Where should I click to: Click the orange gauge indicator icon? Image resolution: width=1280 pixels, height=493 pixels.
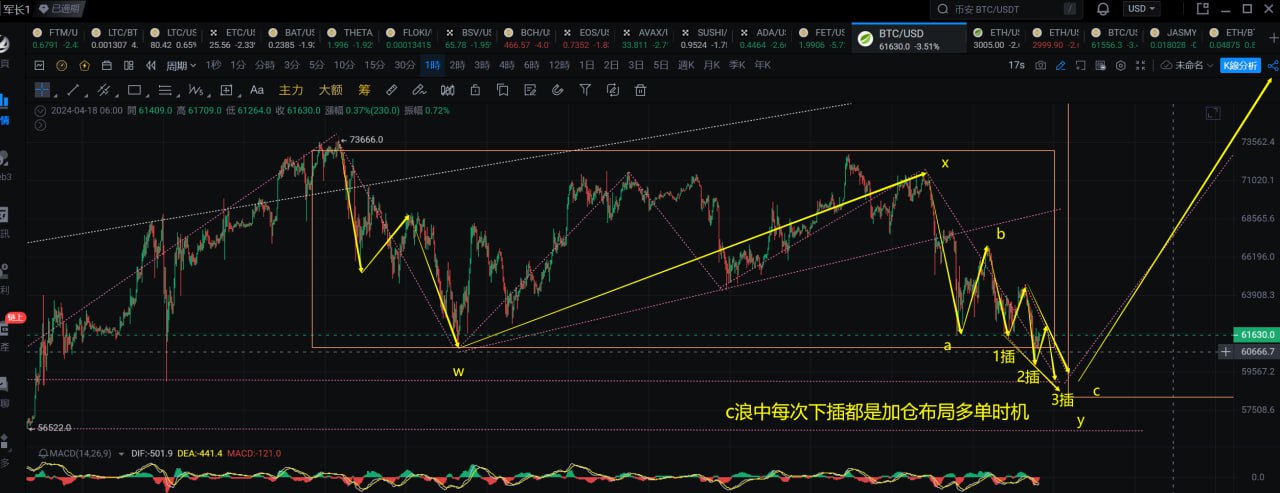62,65
